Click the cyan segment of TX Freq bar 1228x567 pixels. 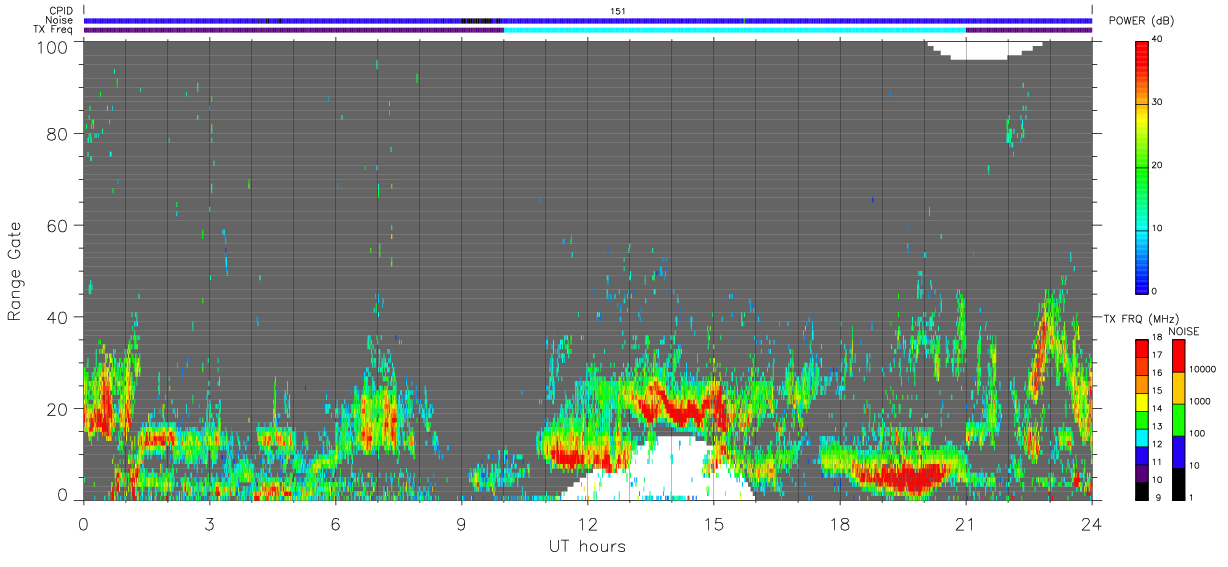[x=734, y=30]
